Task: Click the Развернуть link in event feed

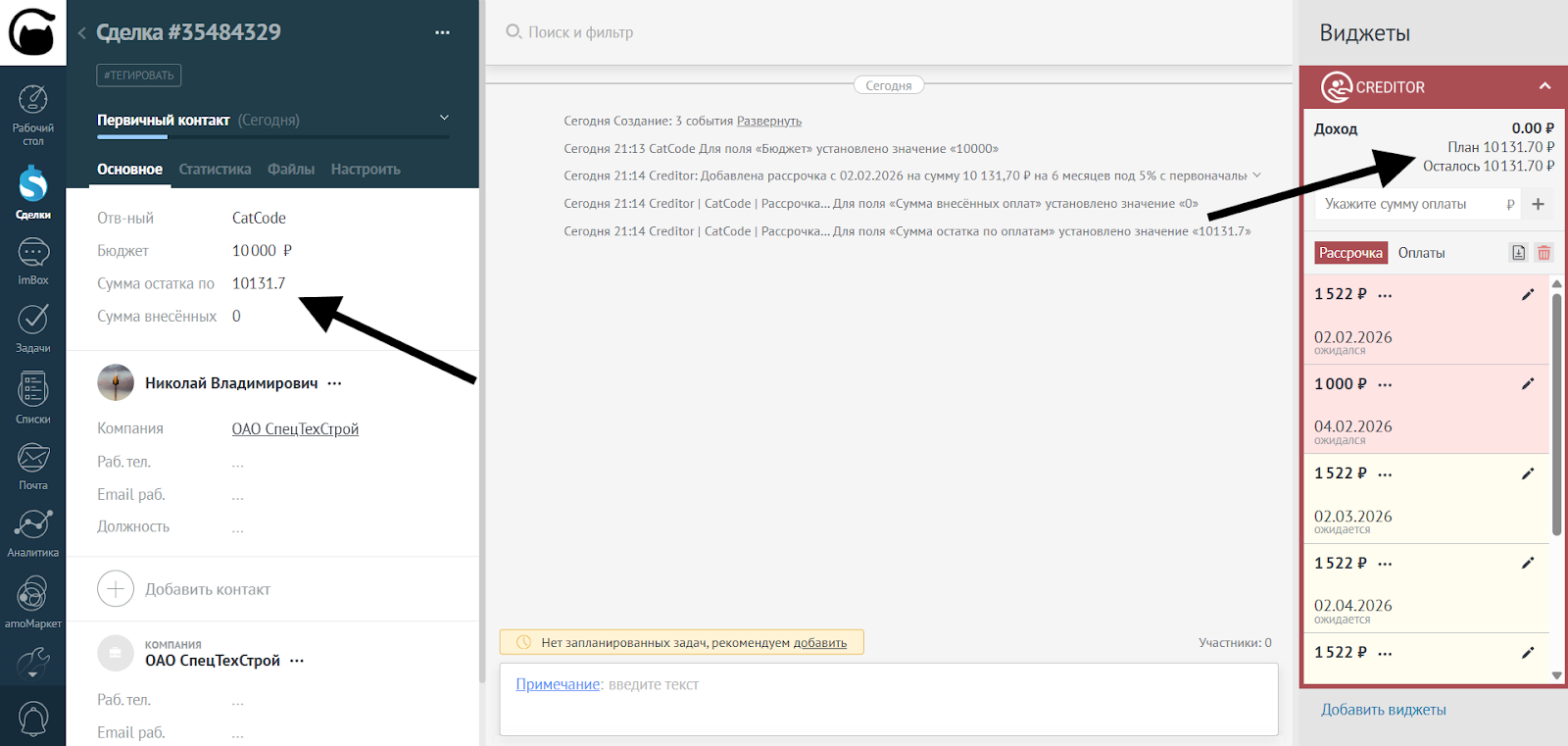Action: coord(768,122)
